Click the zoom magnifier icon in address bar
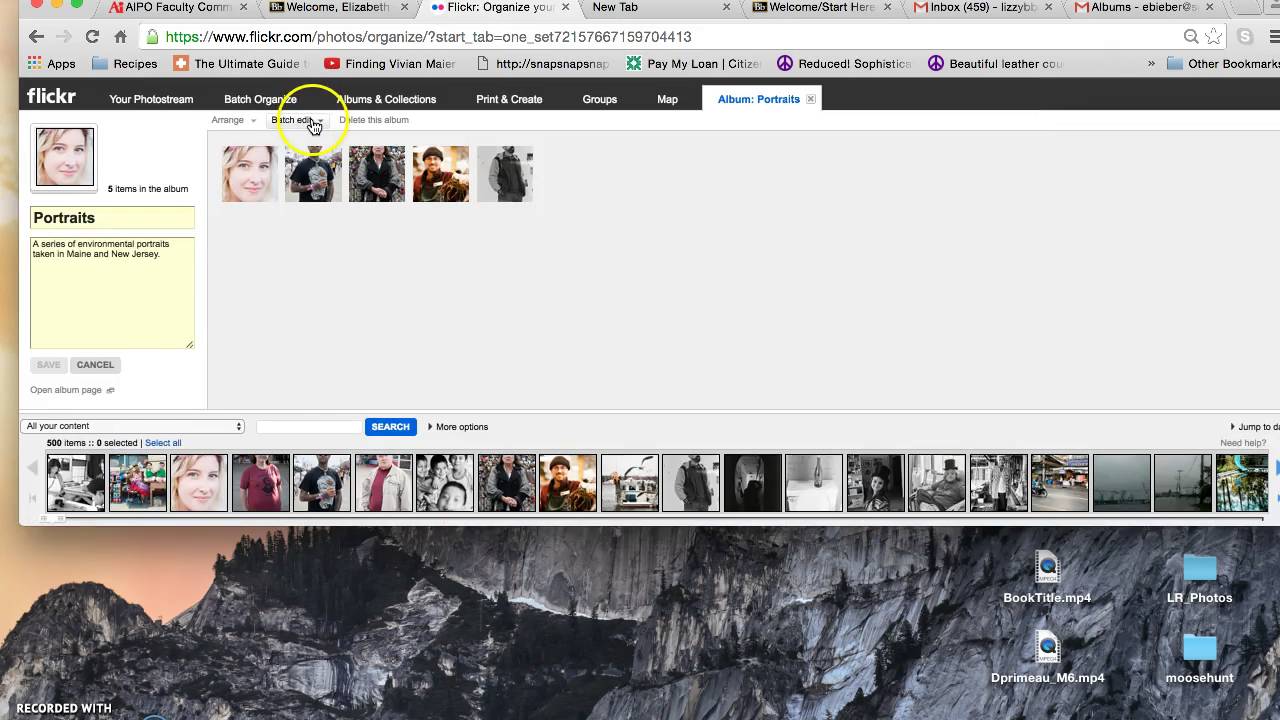 click(1191, 36)
